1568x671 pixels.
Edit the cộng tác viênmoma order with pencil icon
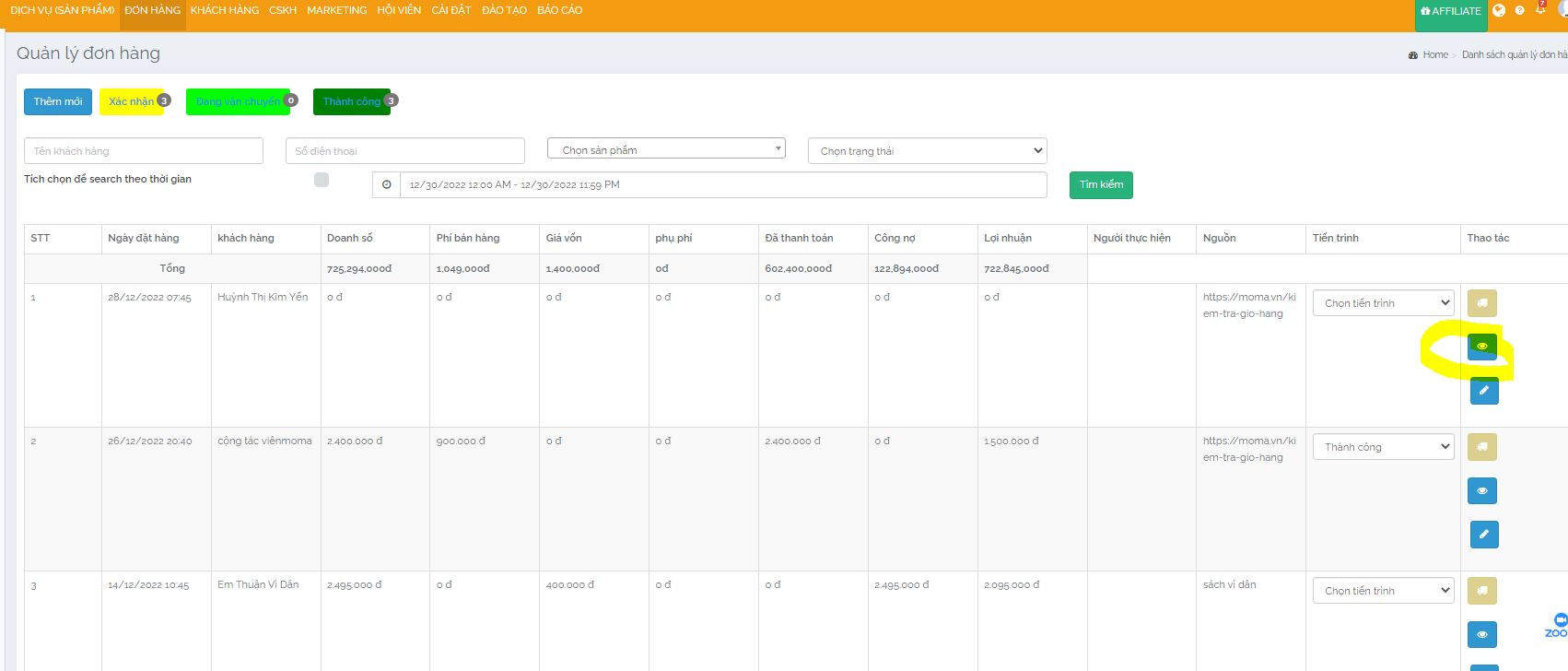click(x=1483, y=535)
